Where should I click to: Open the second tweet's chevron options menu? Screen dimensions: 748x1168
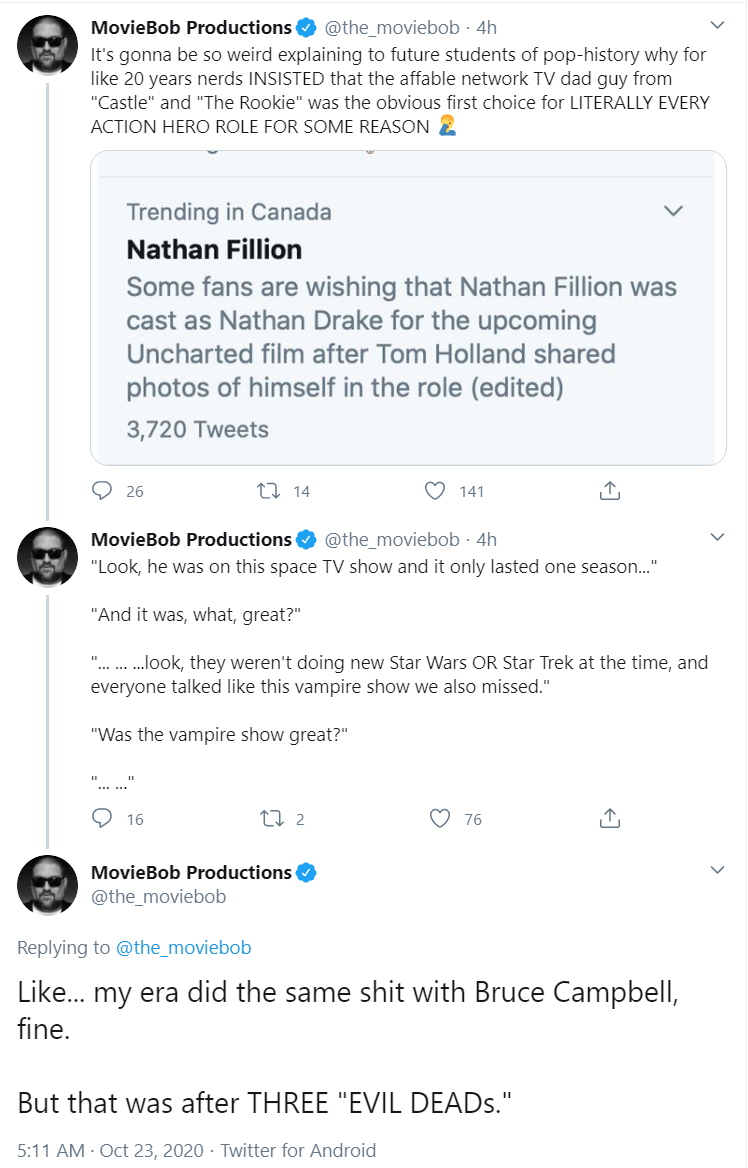point(717,537)
